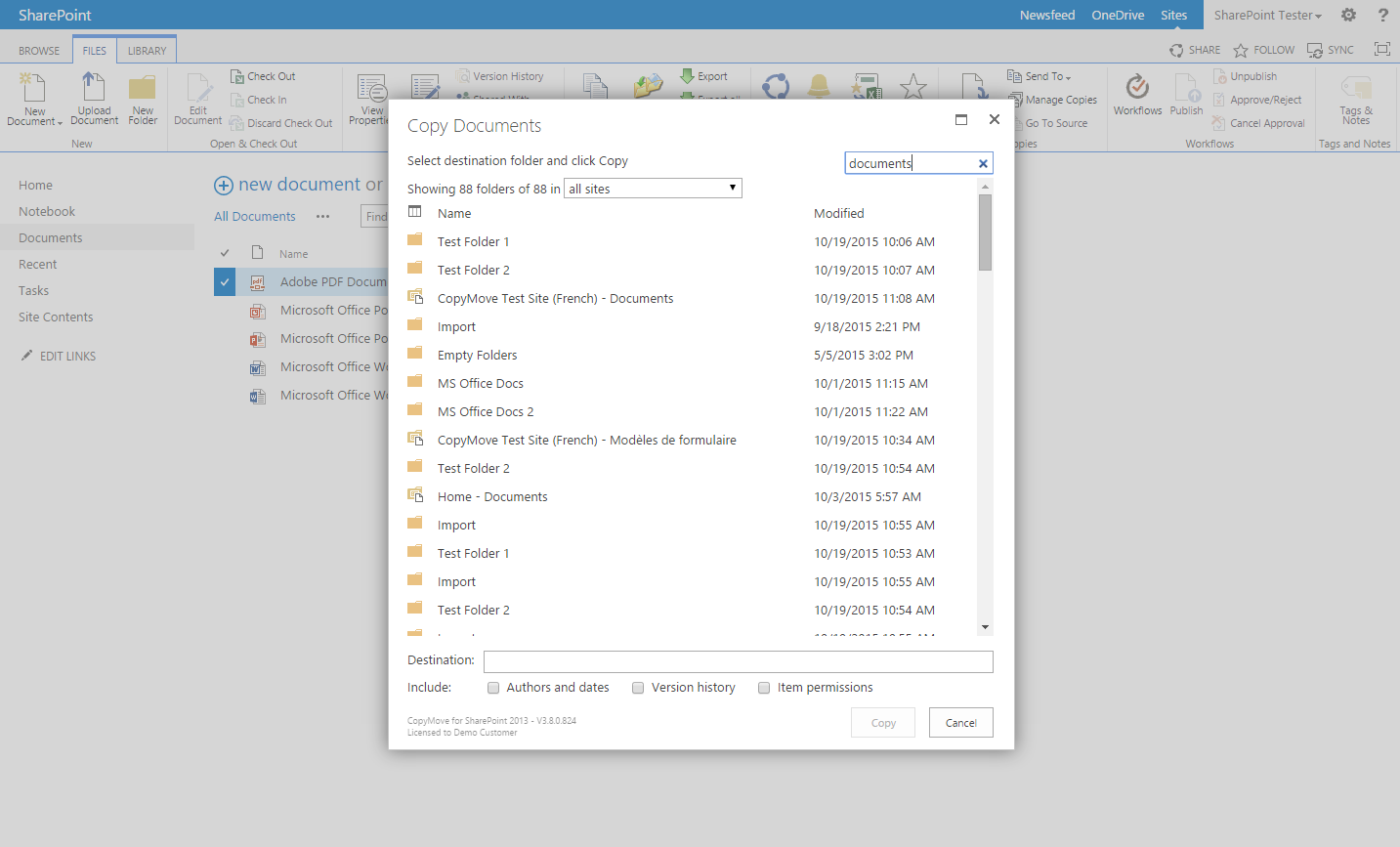The image size is (1400, 847).
Task: Open the Workflows ribbon icon
Action: click(1137, 95)
